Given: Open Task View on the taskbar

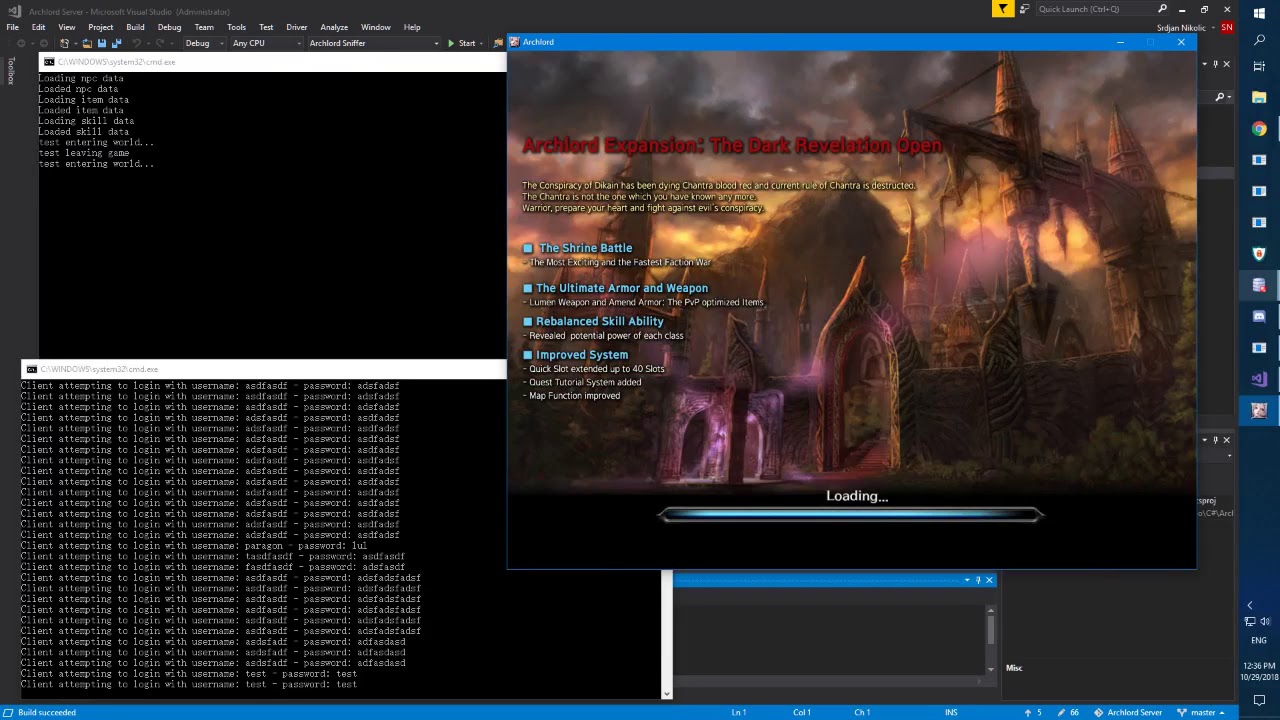Looking at the screenshot, I should (x=1259, y=66).
